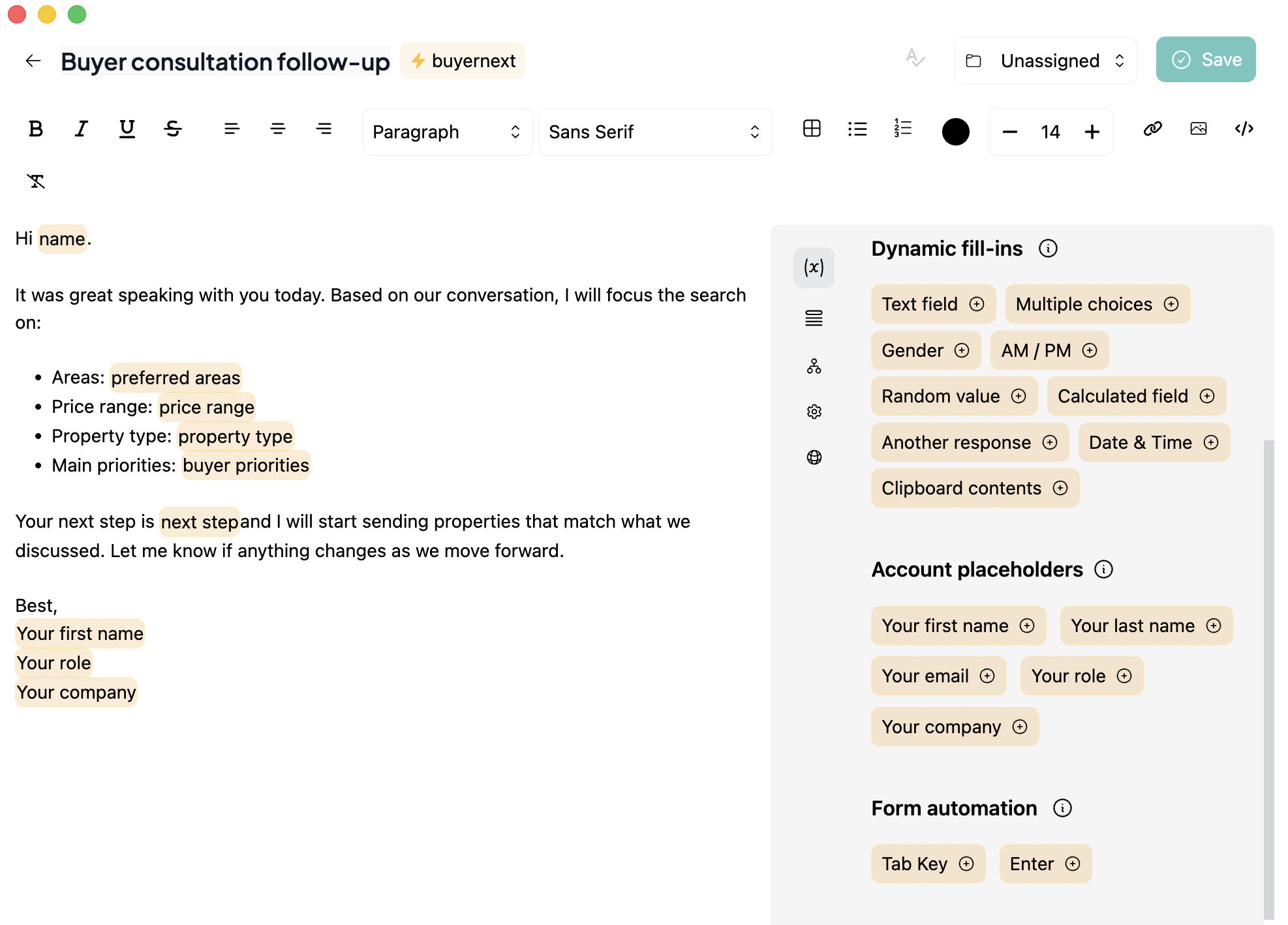The image size is (1288, 925).
Task: Open the variables (x) sidebar tab
Action: (x=814, y=267)
